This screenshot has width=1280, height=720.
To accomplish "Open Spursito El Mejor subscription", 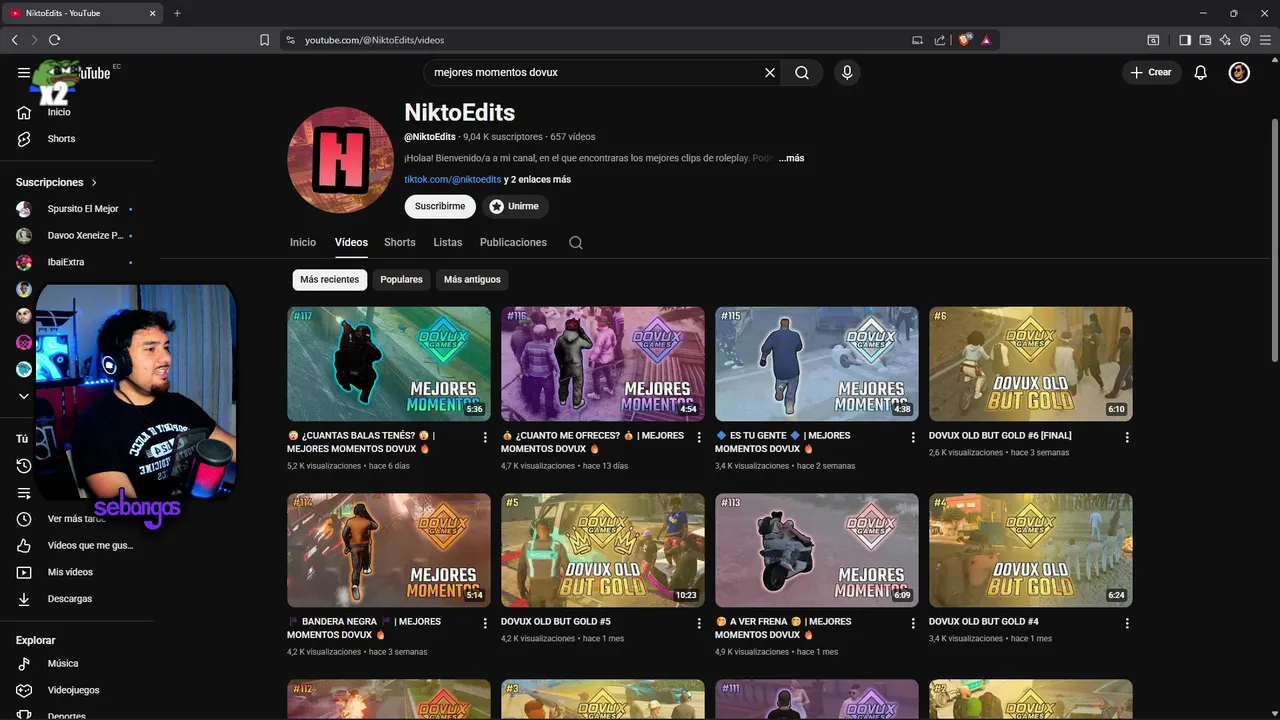I will pos(76,209).
